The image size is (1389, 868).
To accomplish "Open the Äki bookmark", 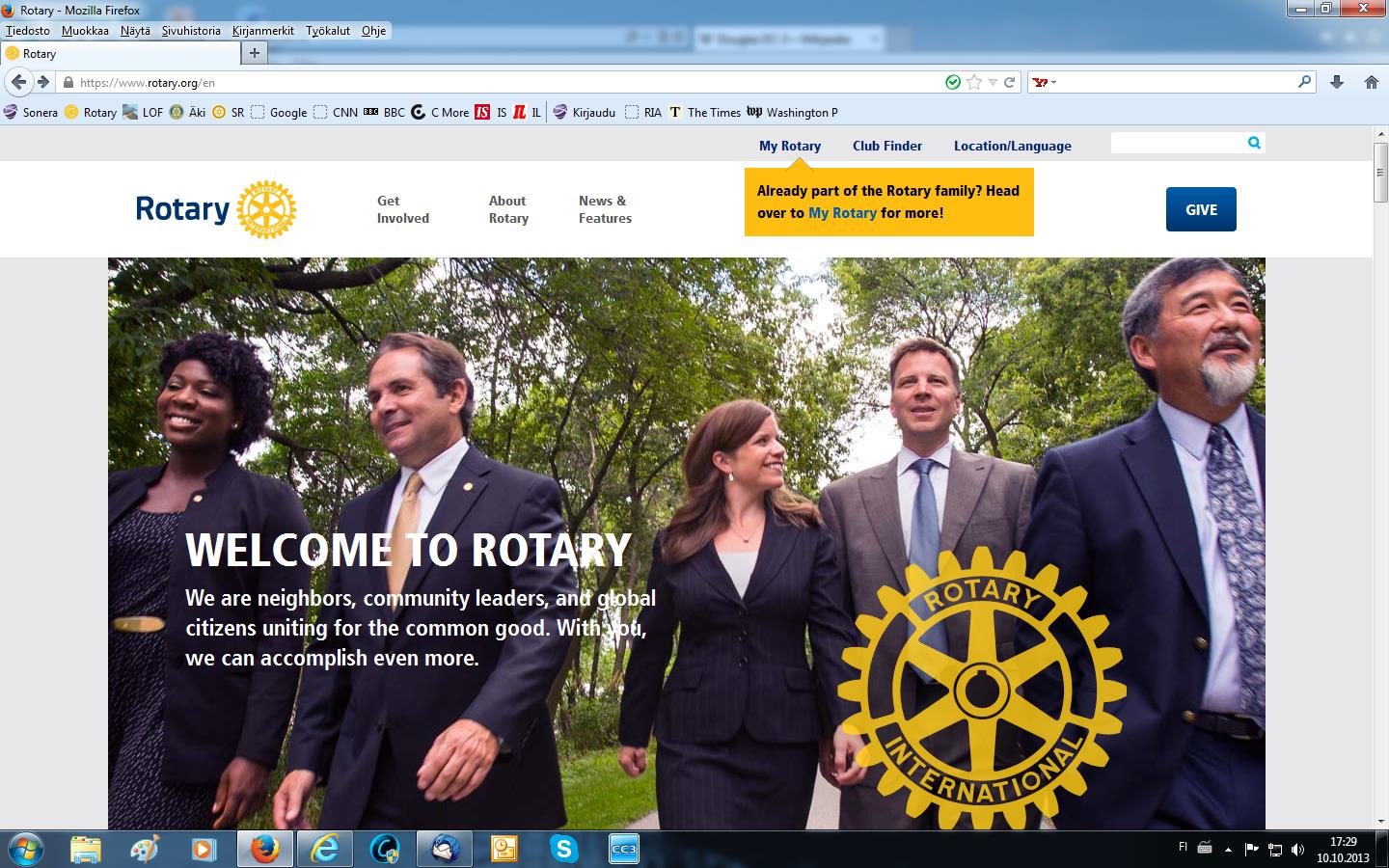I will point(188,112).
